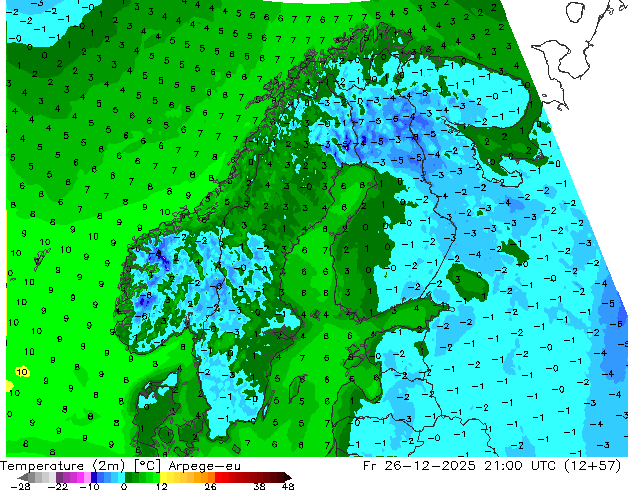Click the bright red swatch in the legend
Image resolution: width=634 pixels, height=490 pixels.
coord(219,477)
